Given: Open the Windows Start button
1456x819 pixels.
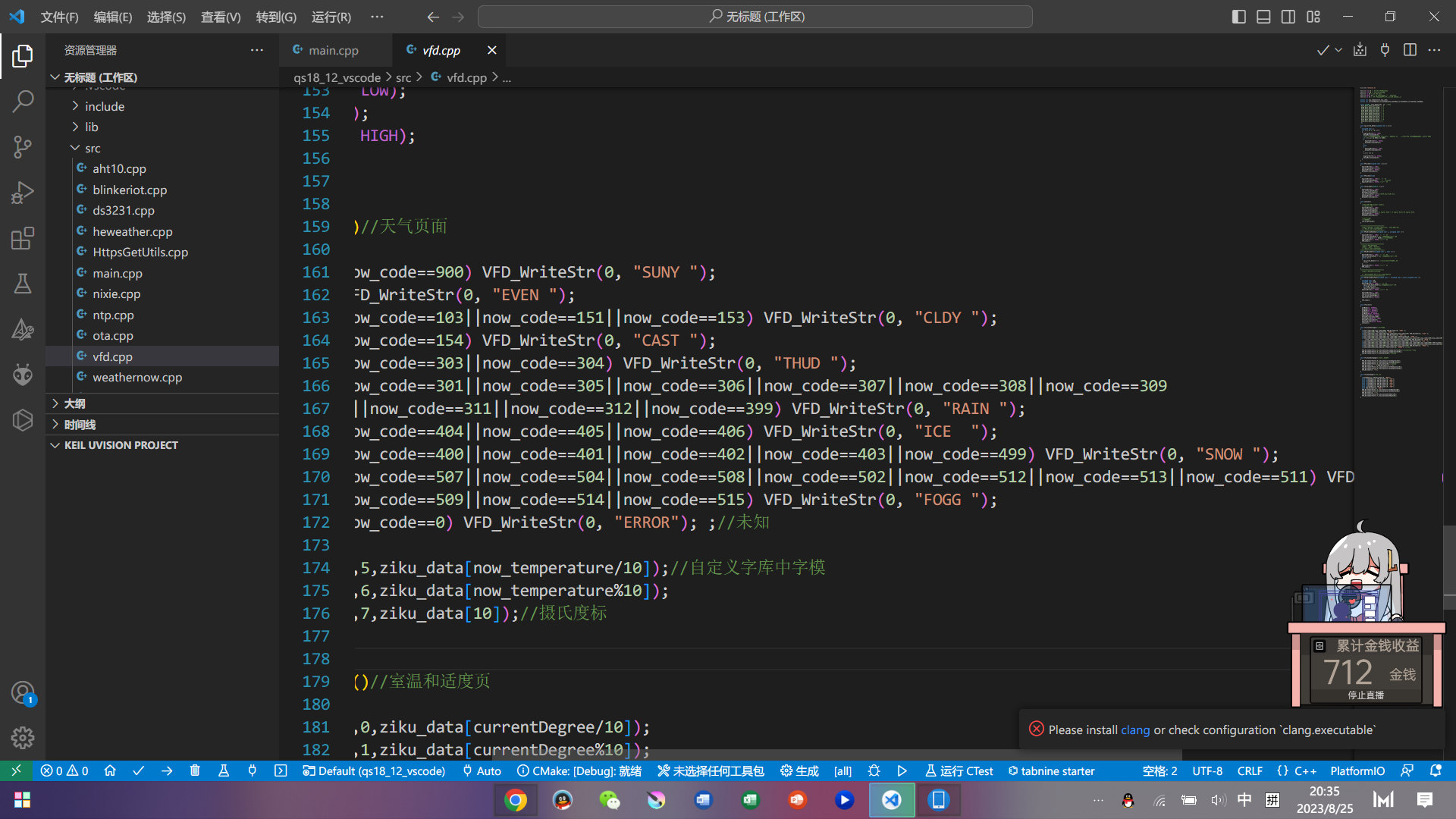Looking at the screenshot, I should pos(23,800).
